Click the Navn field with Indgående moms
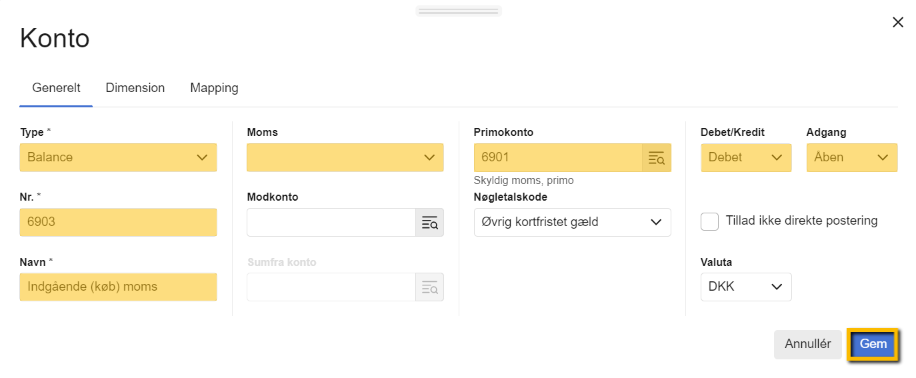916x378 pixels. [x=118, y=287]
